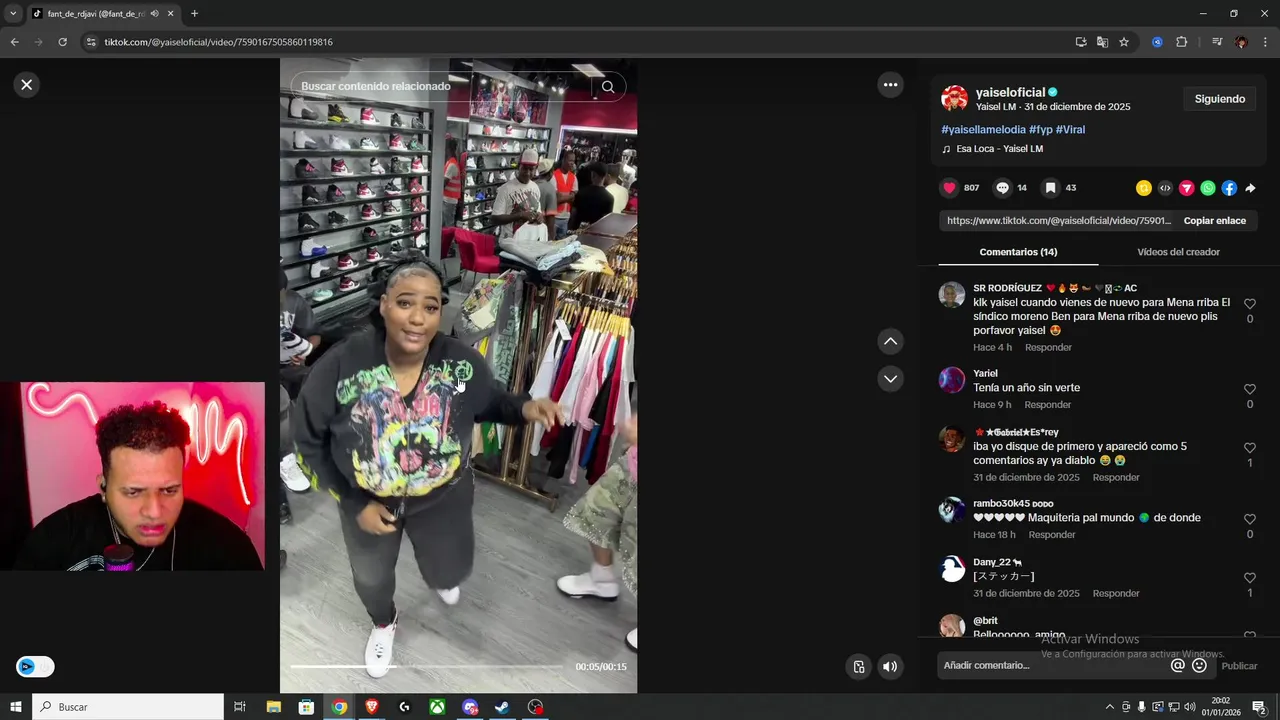Open Brave browser from the taskbar
The image size is (1280, 720).
coord(372,707)
